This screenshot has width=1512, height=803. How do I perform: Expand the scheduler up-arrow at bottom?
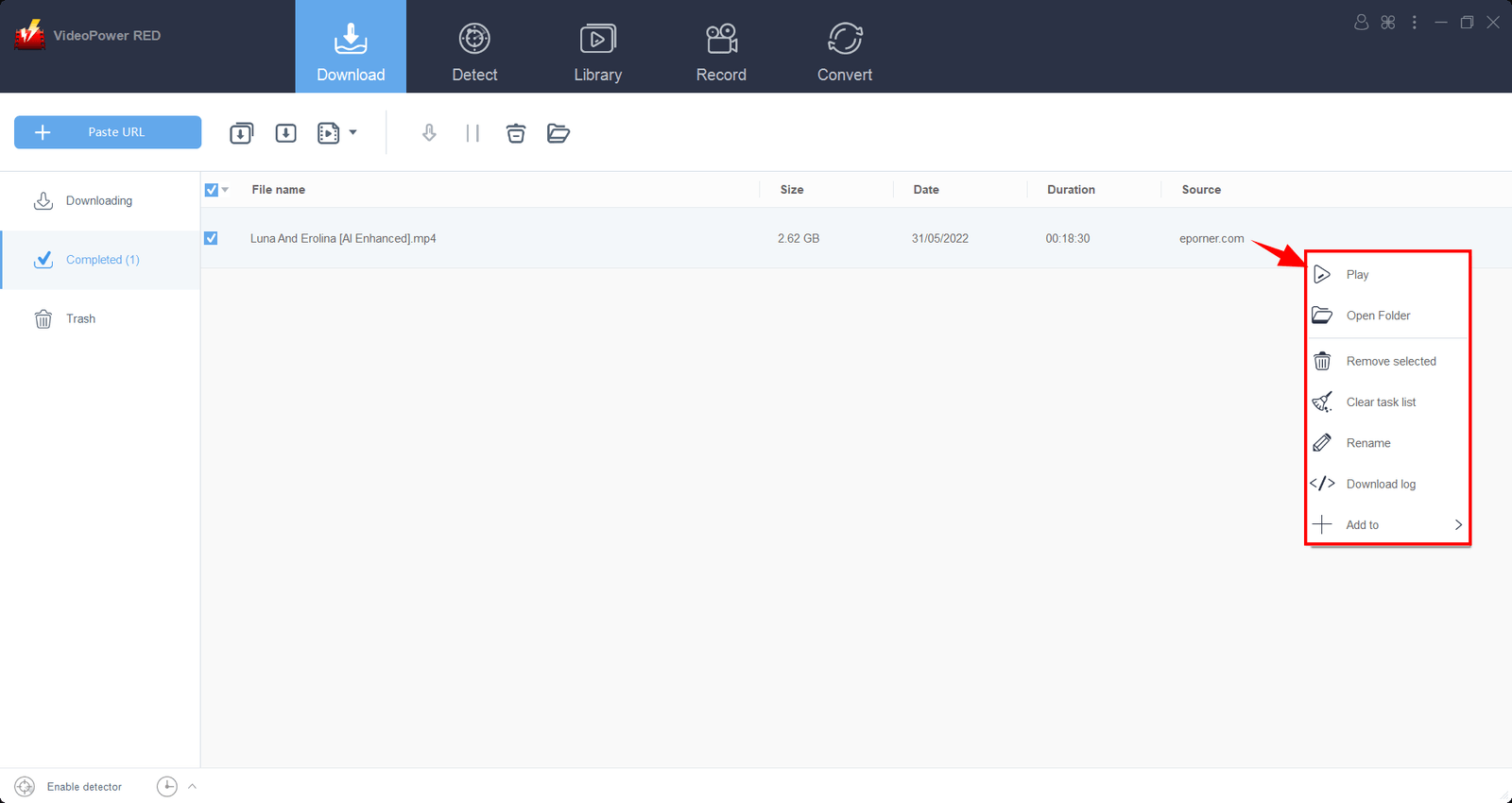(192, 786)
